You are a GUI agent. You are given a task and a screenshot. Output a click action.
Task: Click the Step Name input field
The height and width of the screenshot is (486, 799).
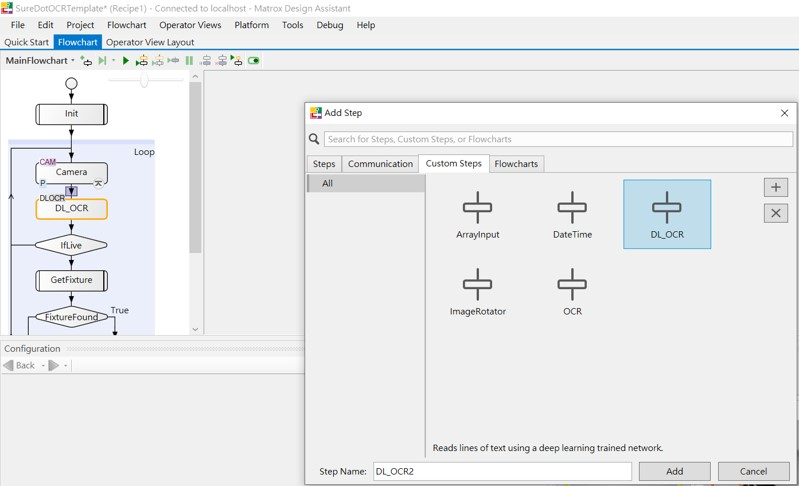pos(502,471)
